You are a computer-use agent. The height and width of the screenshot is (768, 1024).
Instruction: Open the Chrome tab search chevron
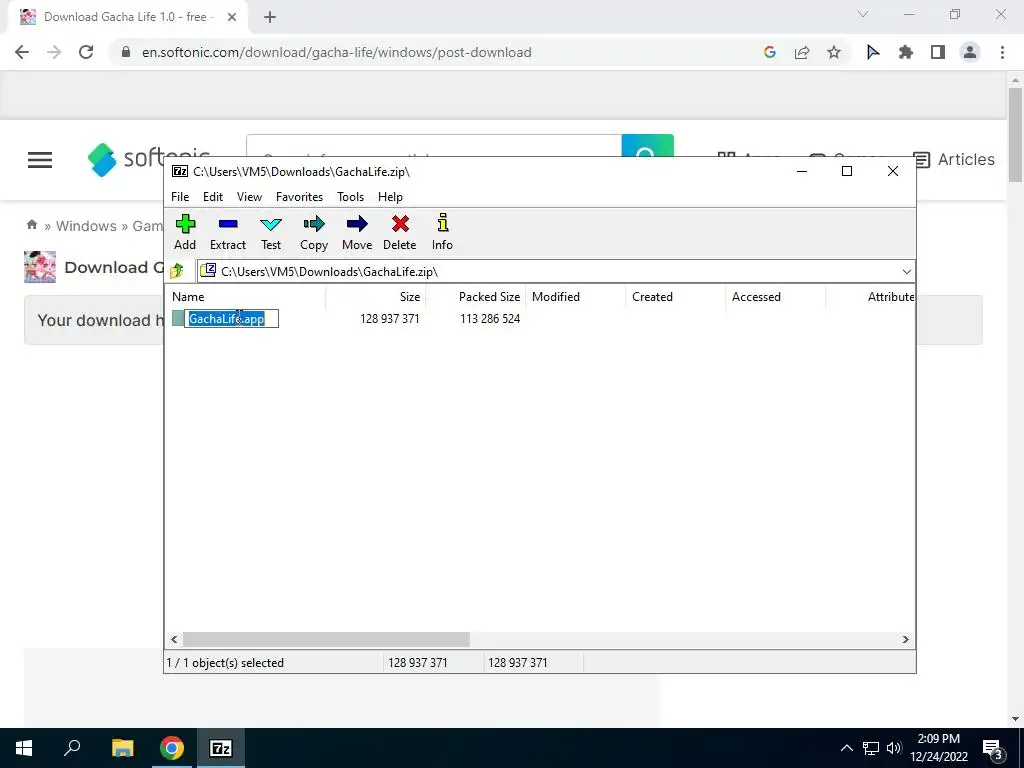point(863,14)
